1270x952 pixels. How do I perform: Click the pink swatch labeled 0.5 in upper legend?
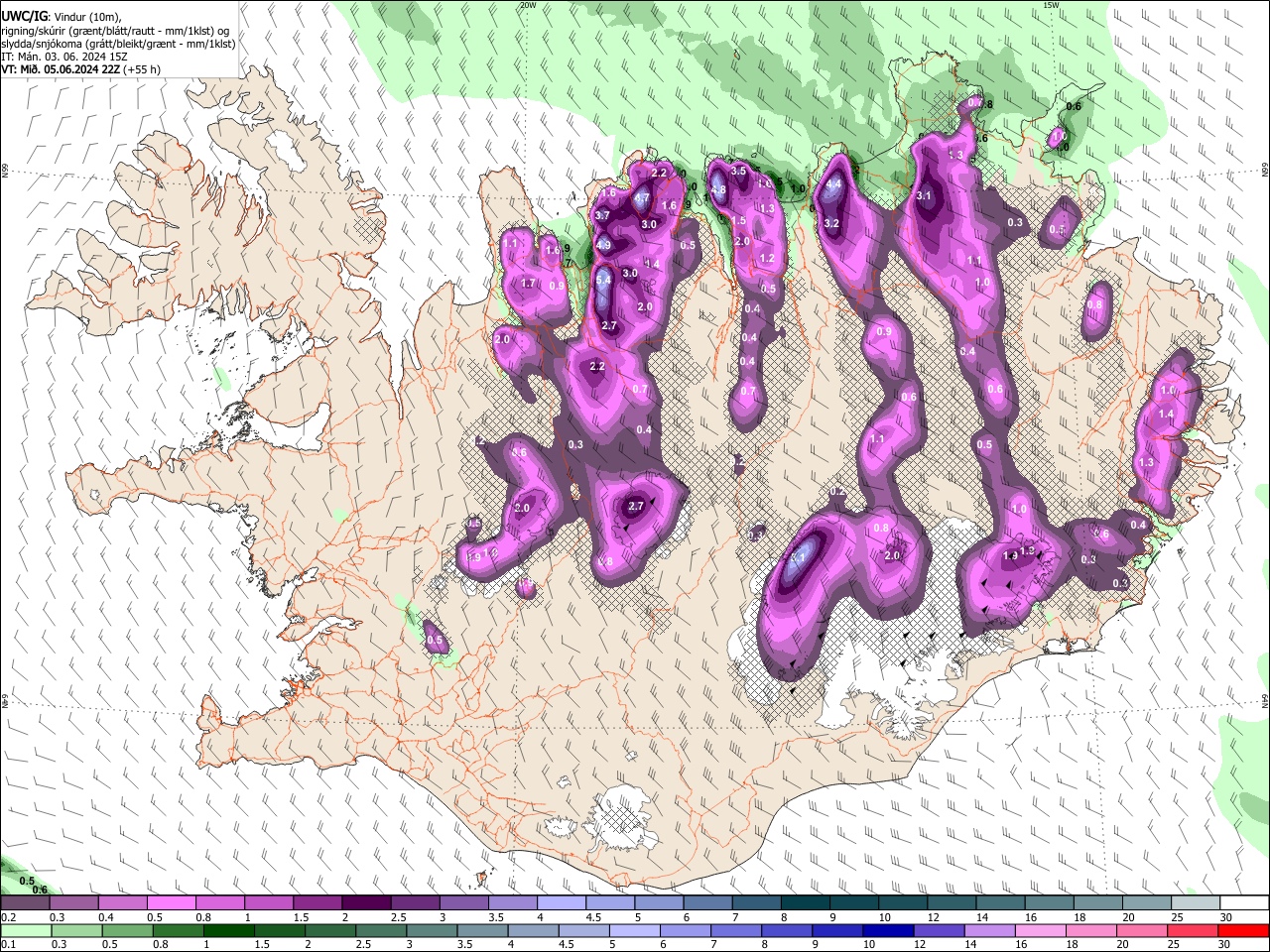tap(171, 903)
